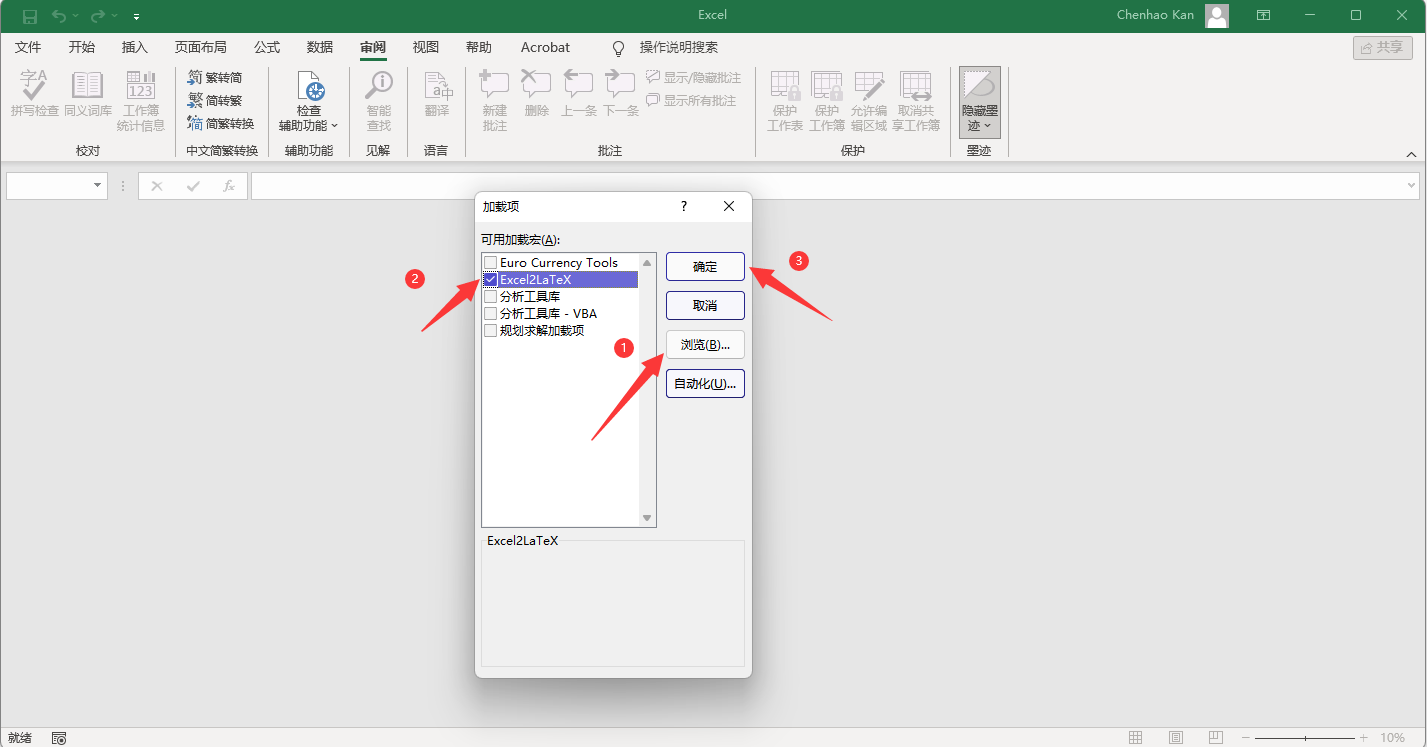Image resolution: width=1427 pixels, height=747 pixels.
Task: Check the 分析工具库 - VBA checkbox
Action: 491,314
